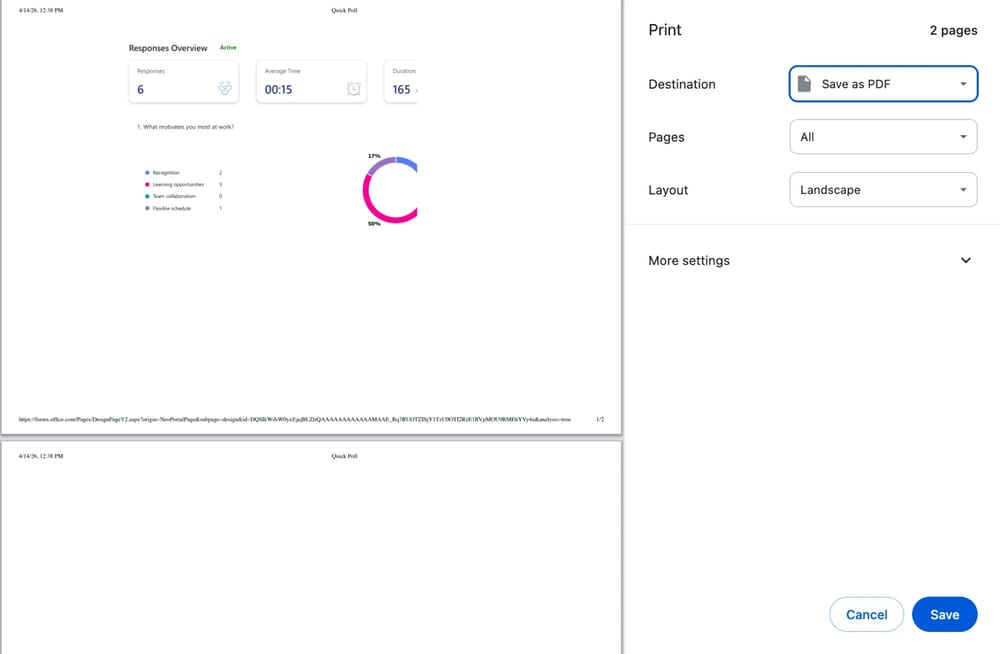Change the Layout dropdown from Landscape
Screen dimensions: 1000x654
(x=882, y=190)
